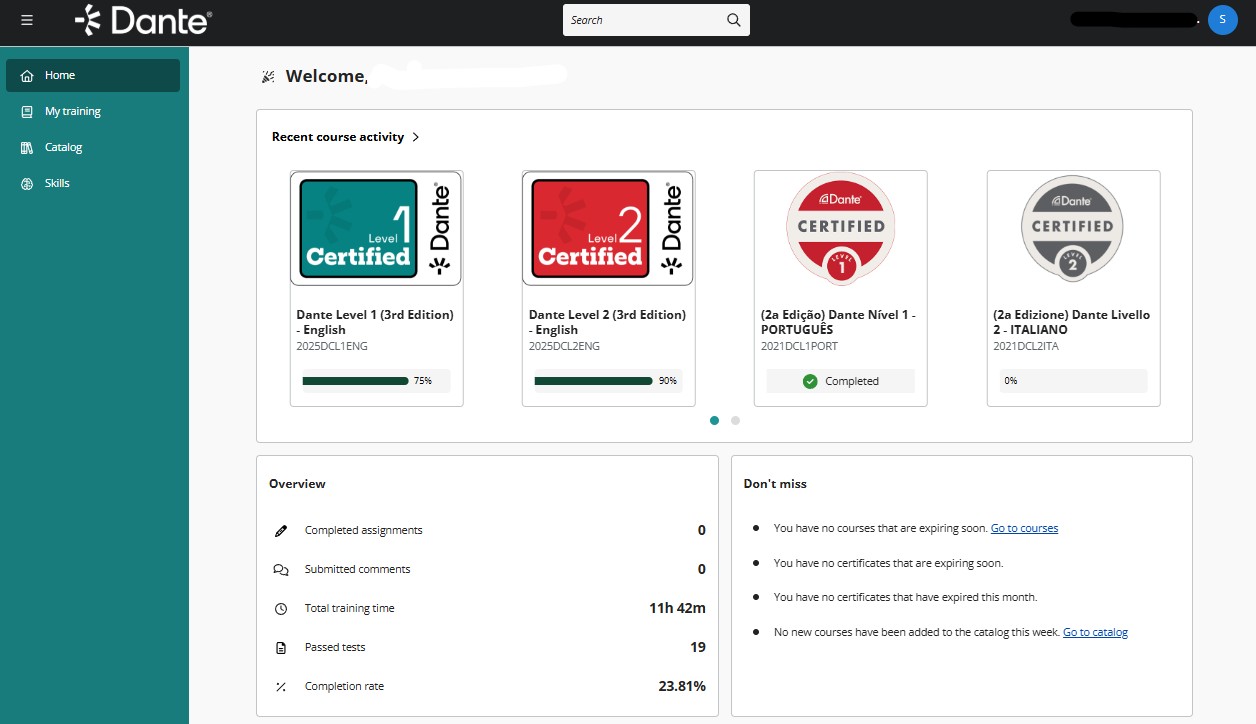Click the '23.81%' completion rate value
This screenshot has width=1256, height=724.
click(x=680, y=686)
